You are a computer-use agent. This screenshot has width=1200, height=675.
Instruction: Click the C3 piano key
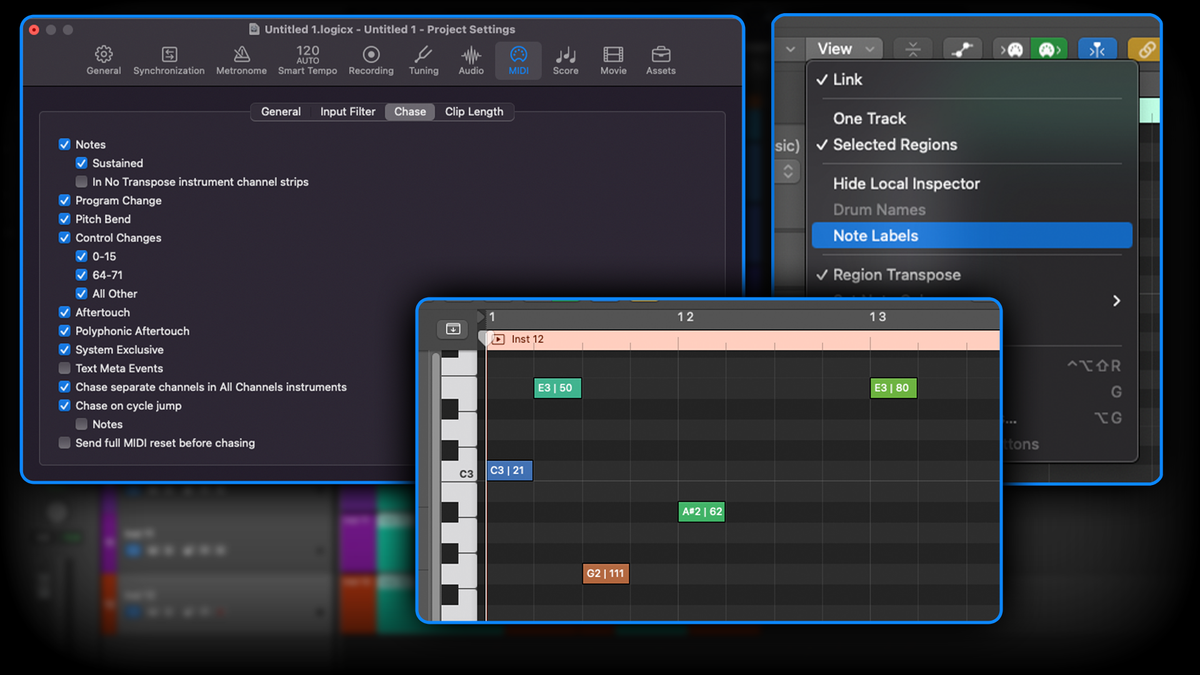click(460, 471)
